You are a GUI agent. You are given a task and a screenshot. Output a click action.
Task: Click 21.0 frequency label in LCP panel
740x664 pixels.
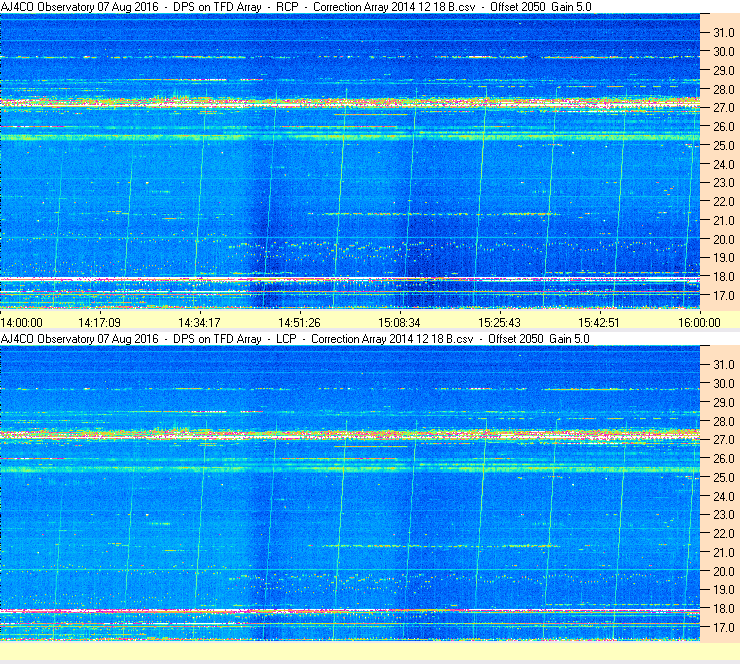723,552
